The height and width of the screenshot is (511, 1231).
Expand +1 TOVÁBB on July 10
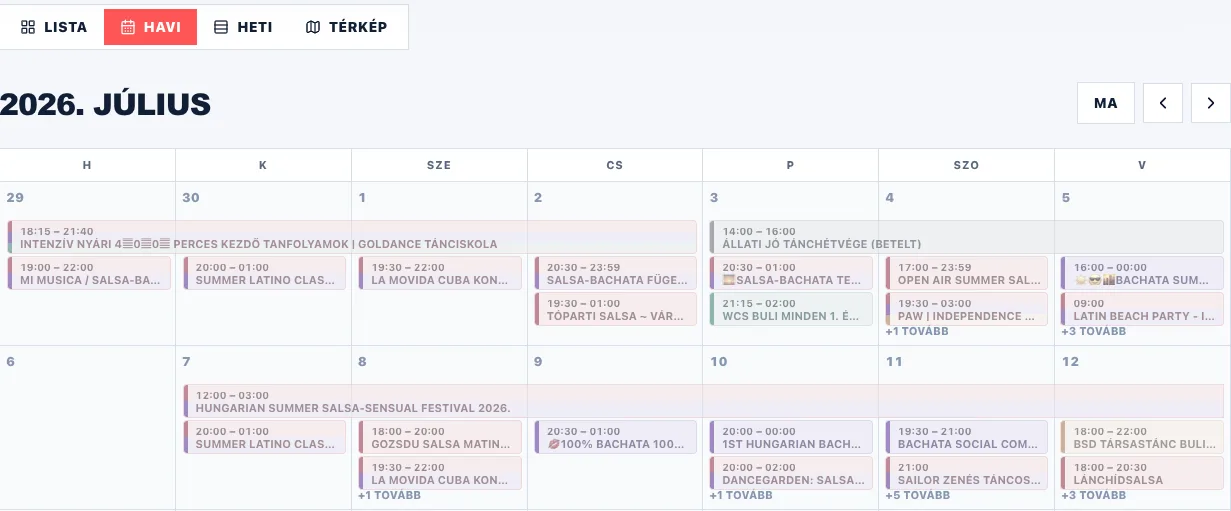(742, 495)
